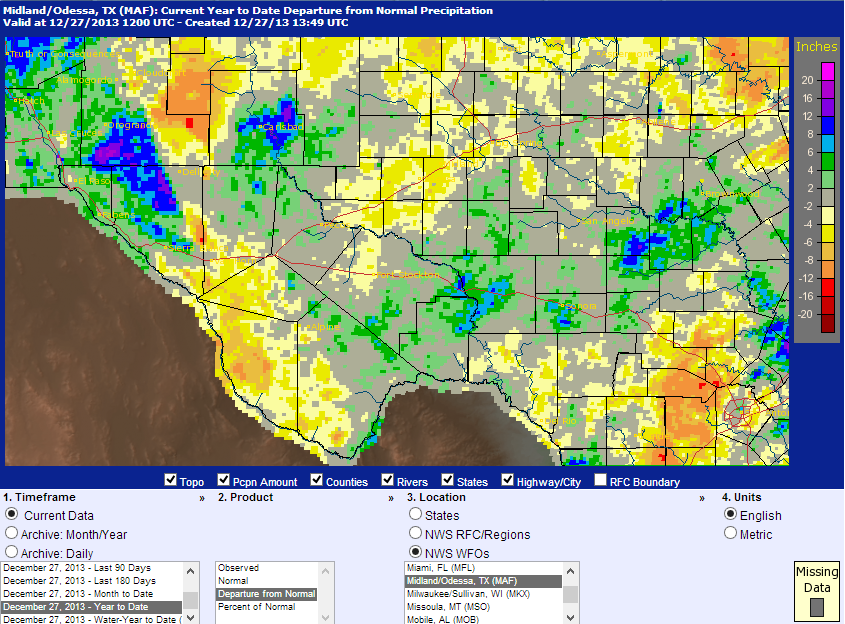
Task: Choose States under Location options
Action: (415, 514)
